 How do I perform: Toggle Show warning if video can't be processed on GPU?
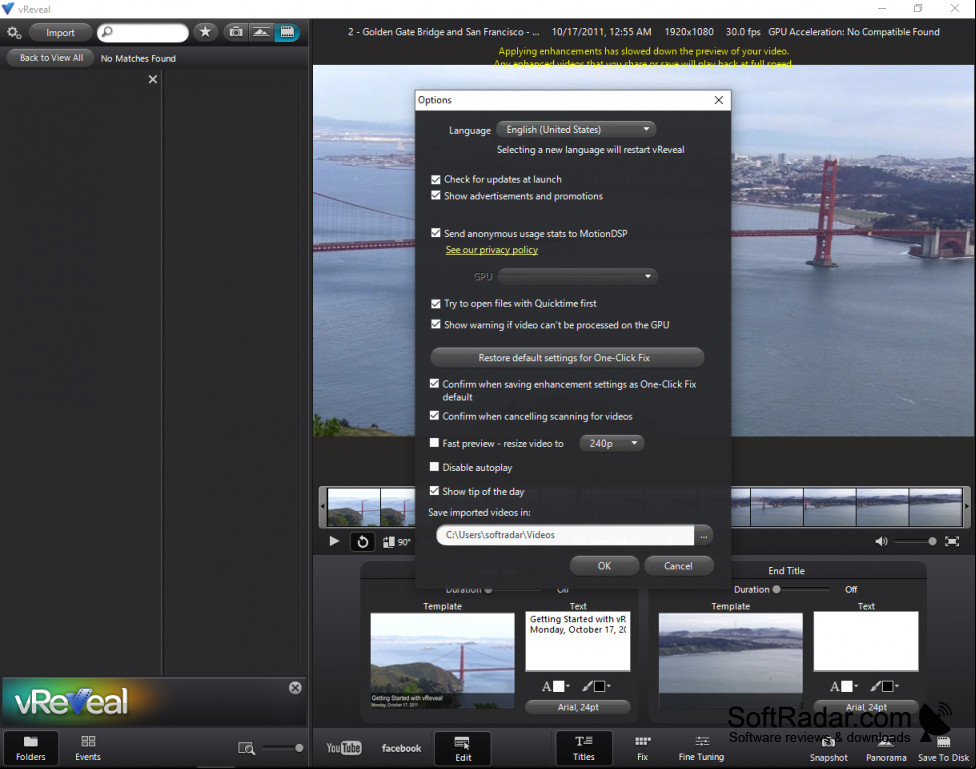436,324
